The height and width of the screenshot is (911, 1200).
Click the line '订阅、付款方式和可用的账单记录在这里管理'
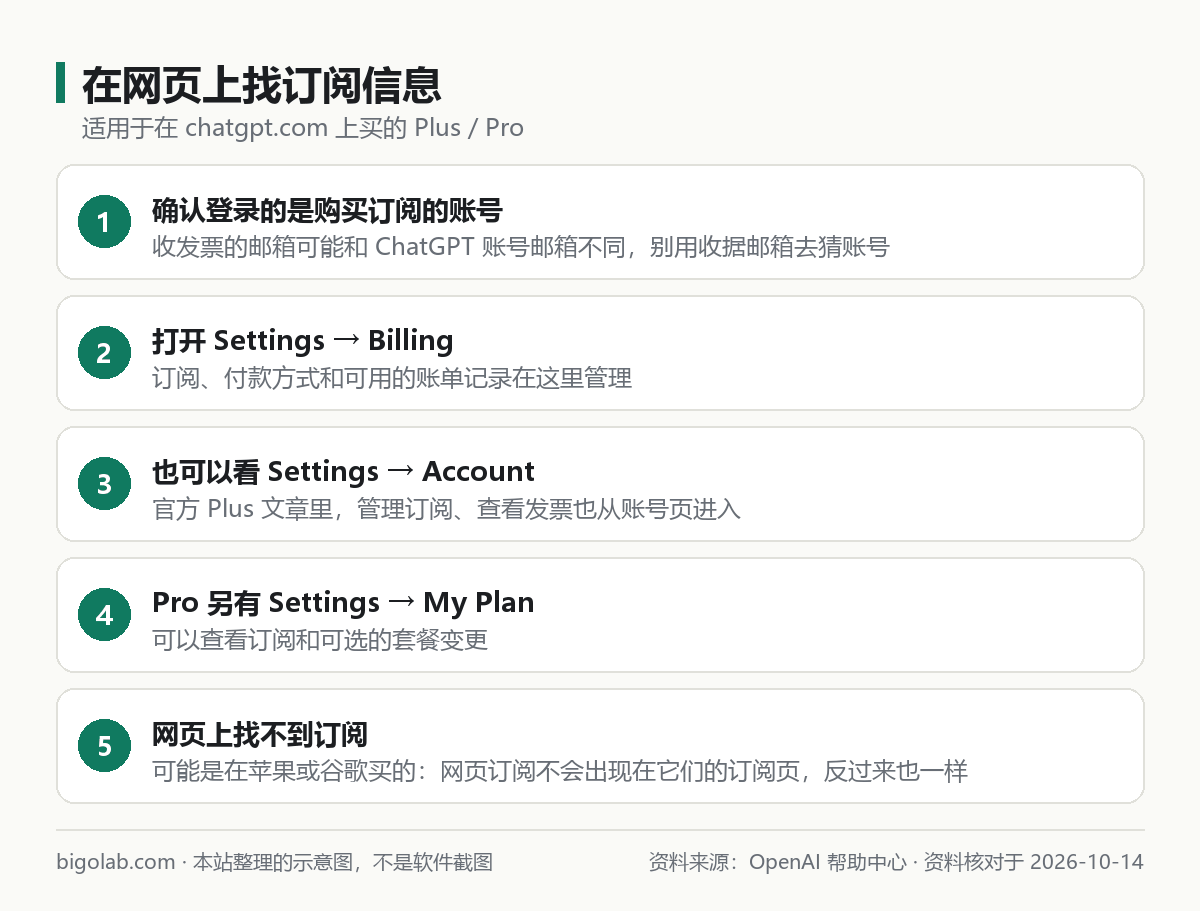tap(392, 378)
